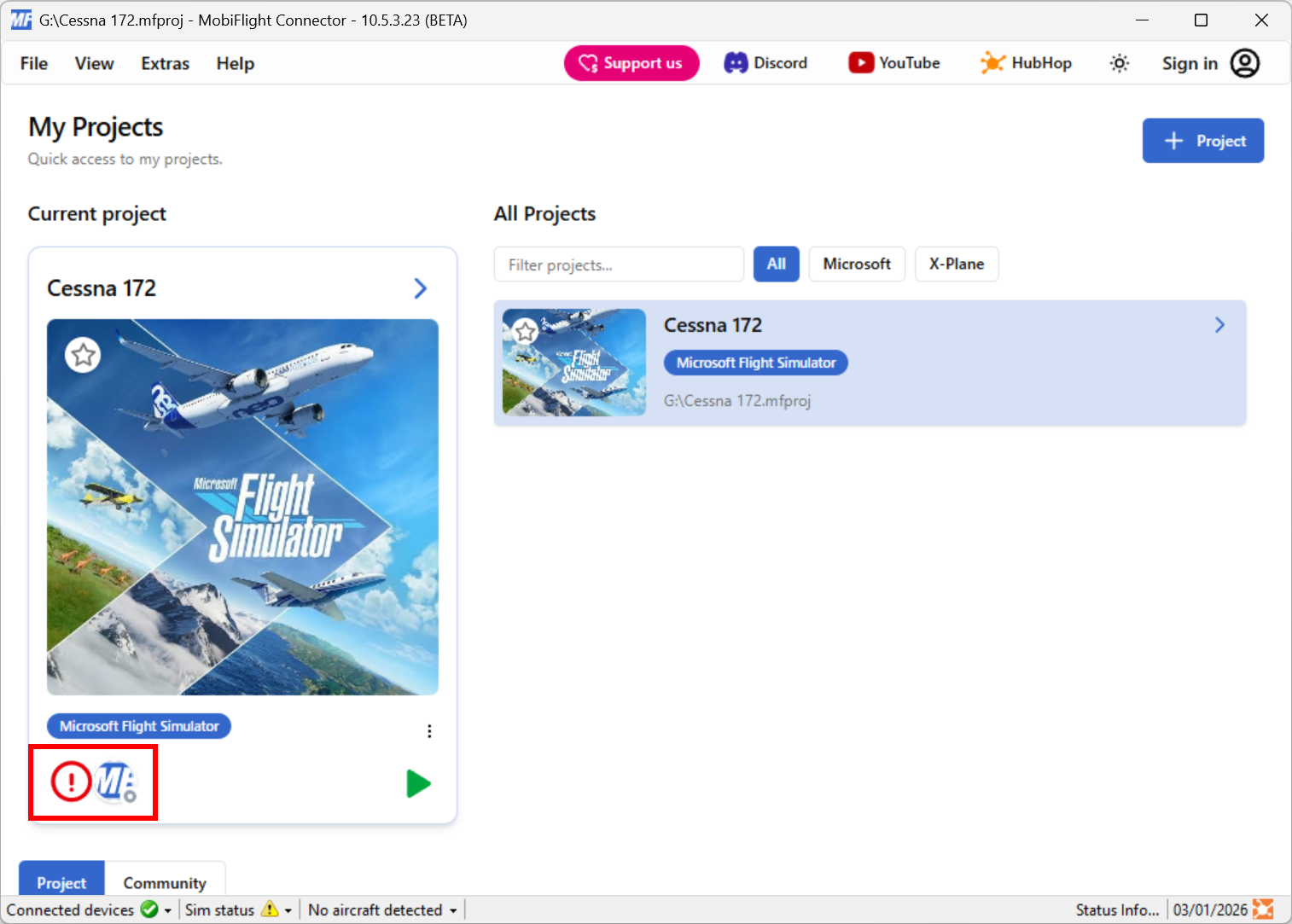Open the Extras menu
Viewport: 1292px width, 924px height.
[x=165, y=63]
